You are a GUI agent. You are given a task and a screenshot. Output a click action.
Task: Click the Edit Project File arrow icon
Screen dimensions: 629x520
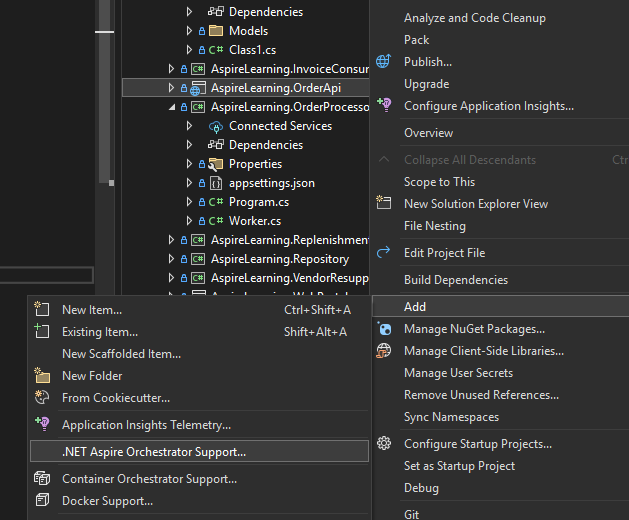click(383, 252)
